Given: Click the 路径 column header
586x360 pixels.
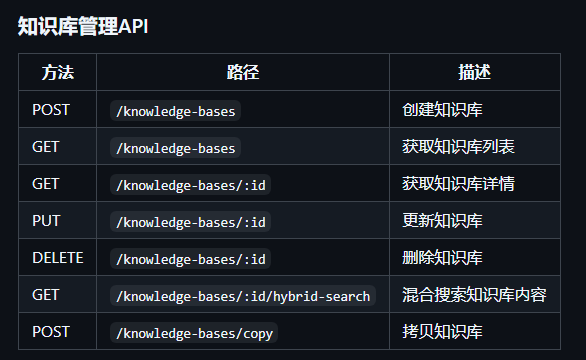Looking at the screenshot, I should (x=243, y=72).
